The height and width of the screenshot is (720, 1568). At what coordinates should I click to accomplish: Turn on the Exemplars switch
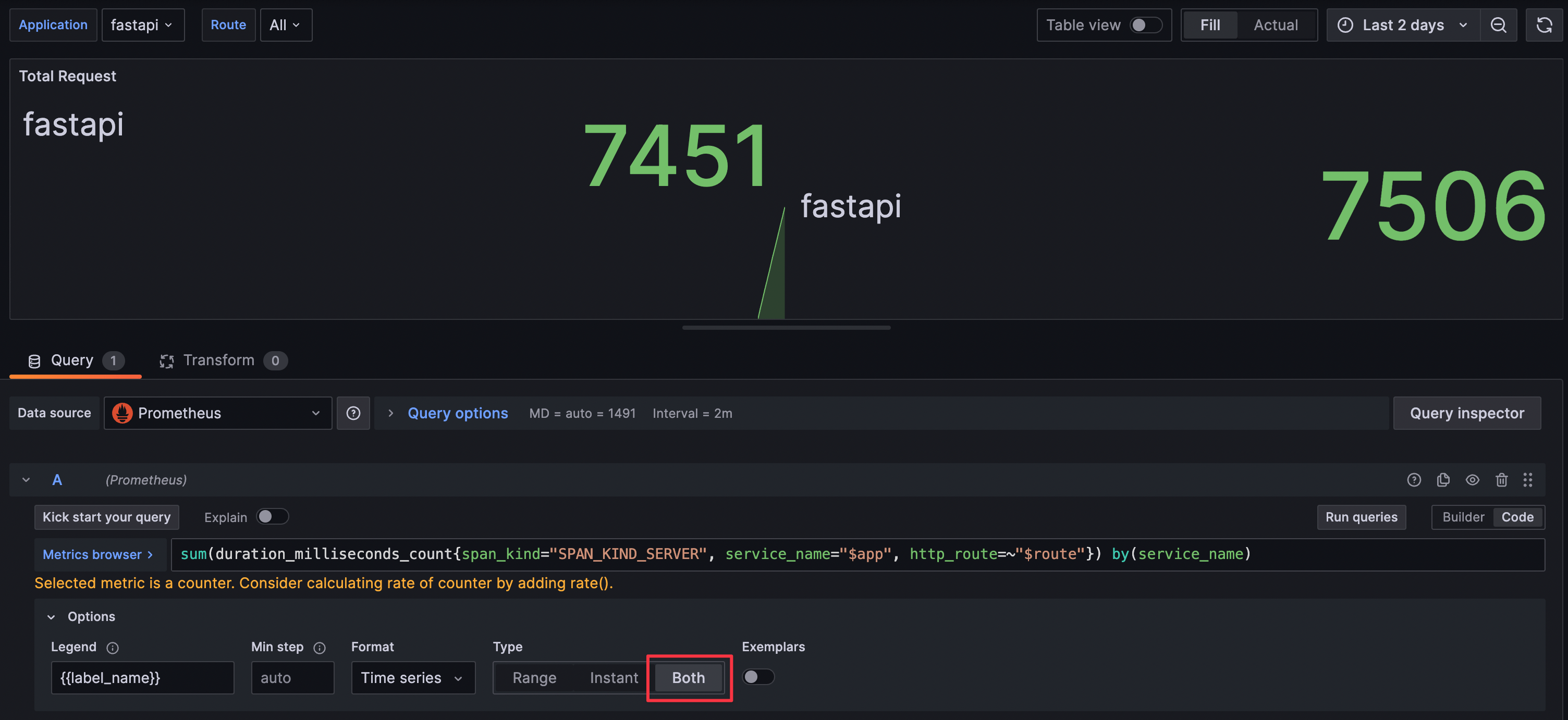pos(758,677)
